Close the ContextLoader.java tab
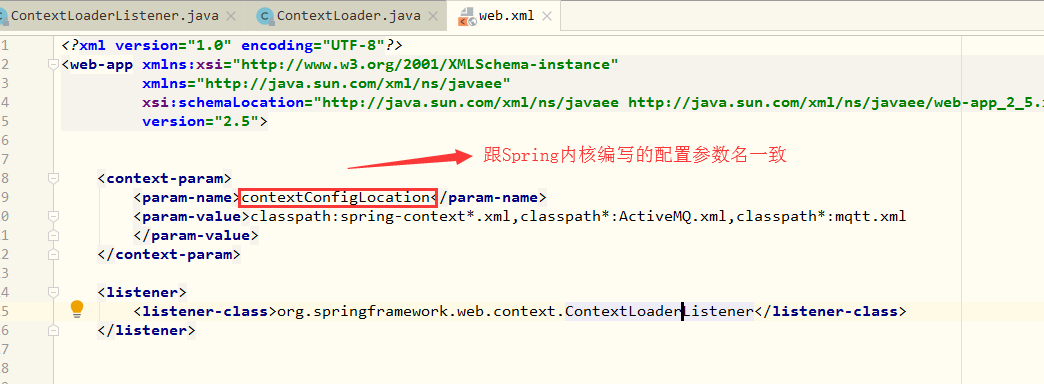 point(432,15)
